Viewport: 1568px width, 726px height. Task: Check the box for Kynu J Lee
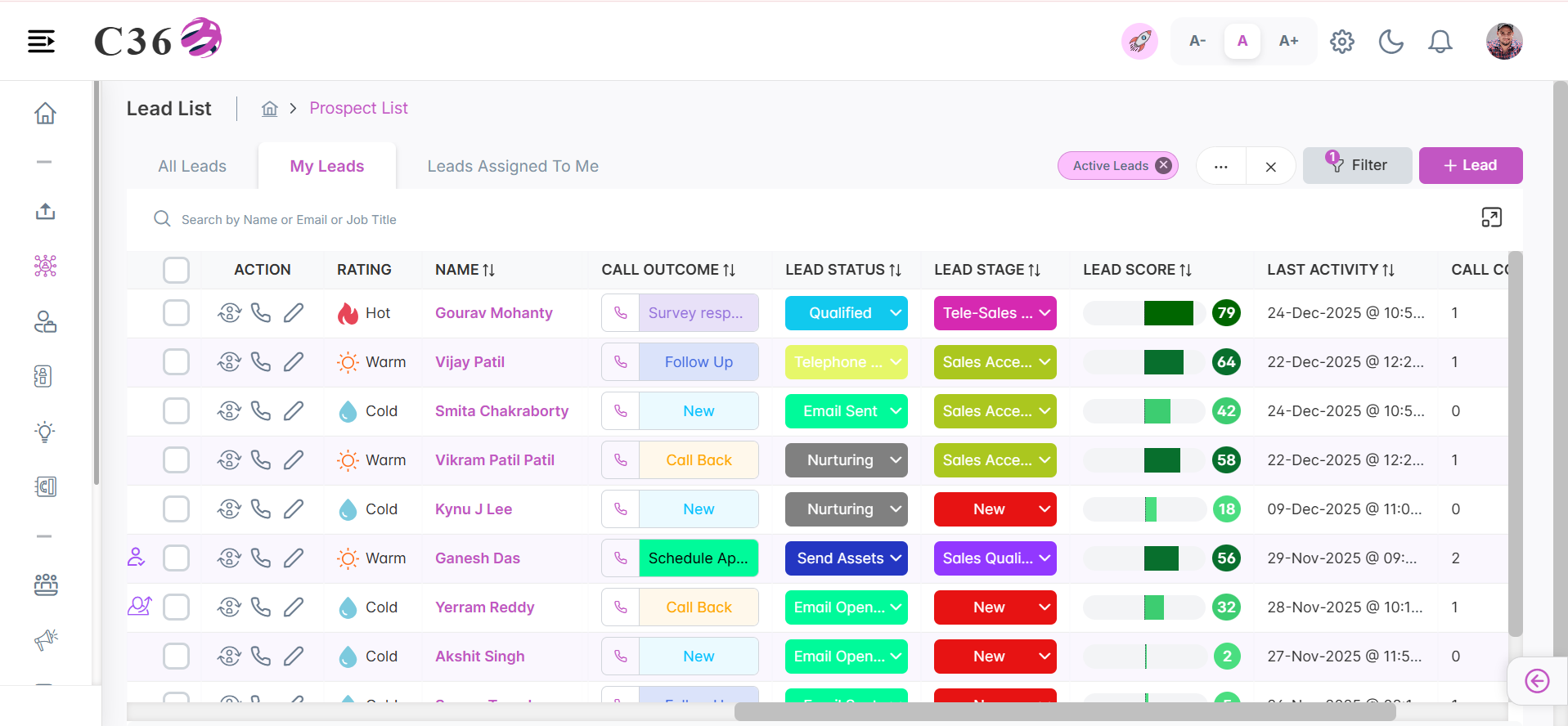tap(176, 509)
